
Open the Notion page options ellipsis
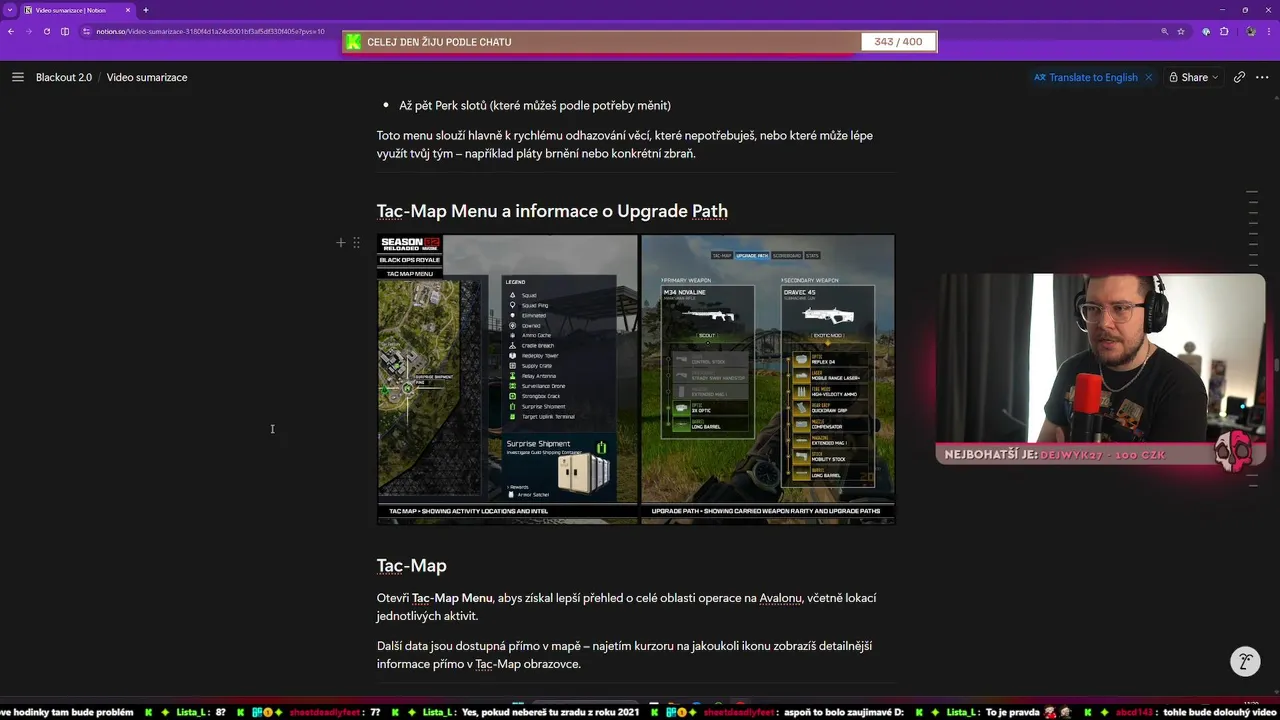pyautogui.click(x=1262, y=77)
